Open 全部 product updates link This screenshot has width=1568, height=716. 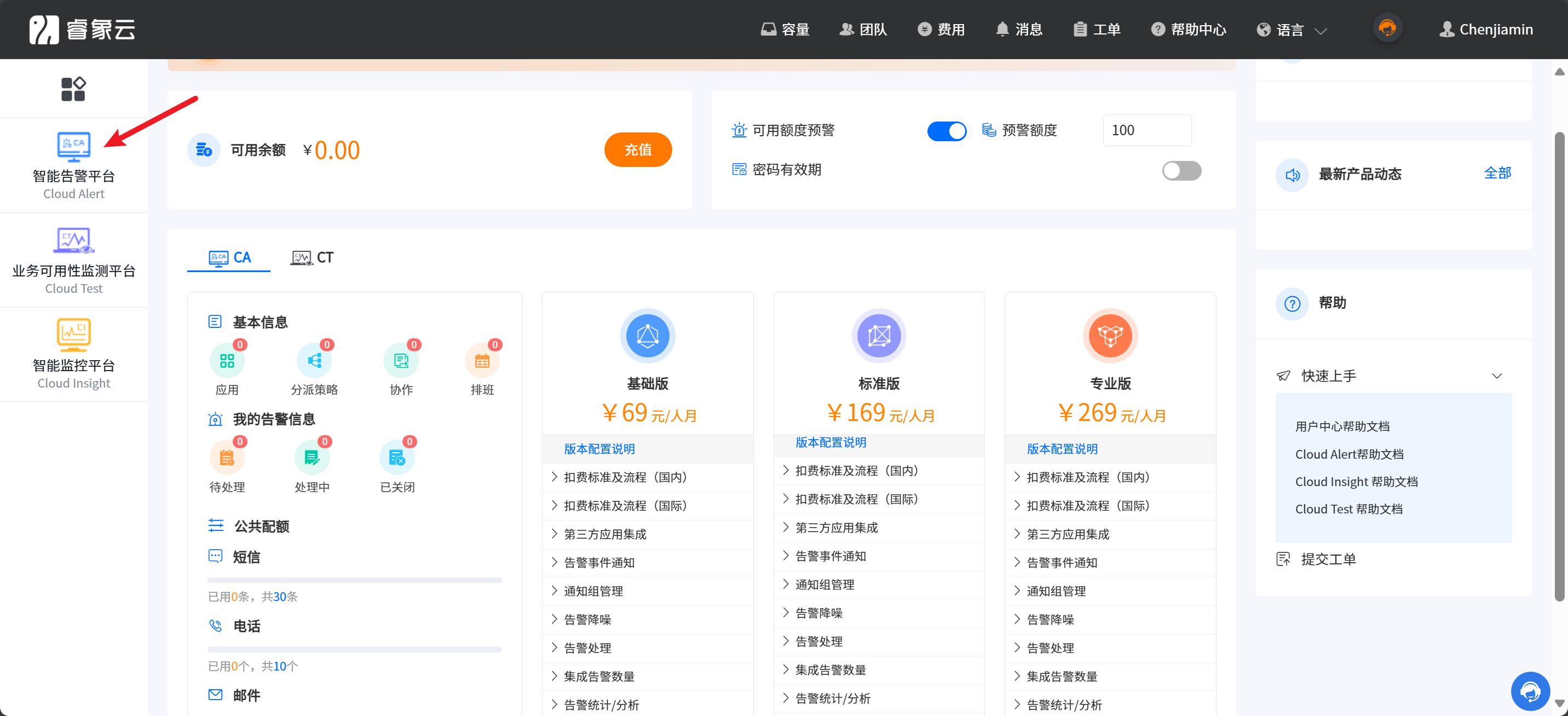(x=1497, y=173)
